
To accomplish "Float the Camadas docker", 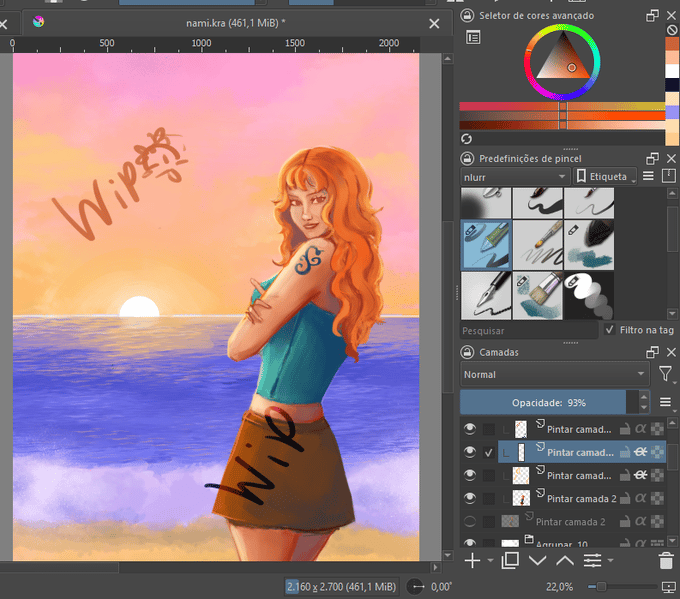I will [x=652, y=352].
